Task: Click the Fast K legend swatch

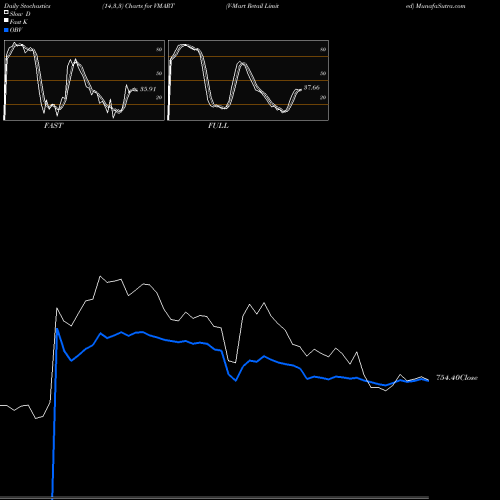Action: pos(6,21)
